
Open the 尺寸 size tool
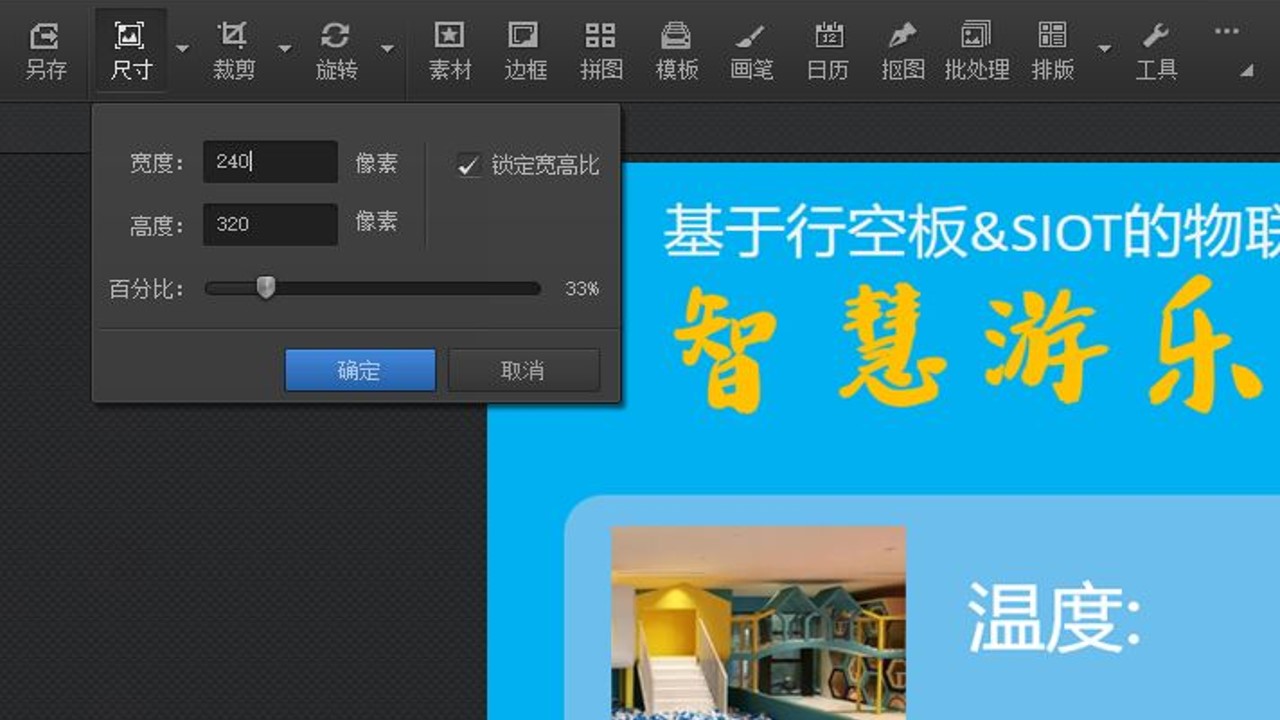130,50
